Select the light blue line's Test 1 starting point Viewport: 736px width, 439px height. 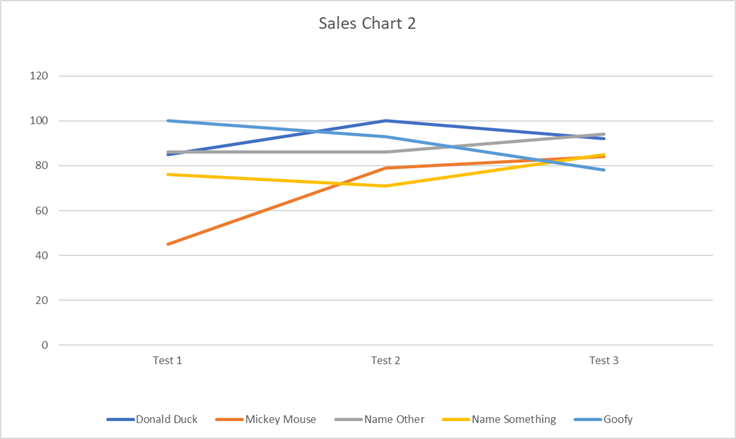point(168,121)
